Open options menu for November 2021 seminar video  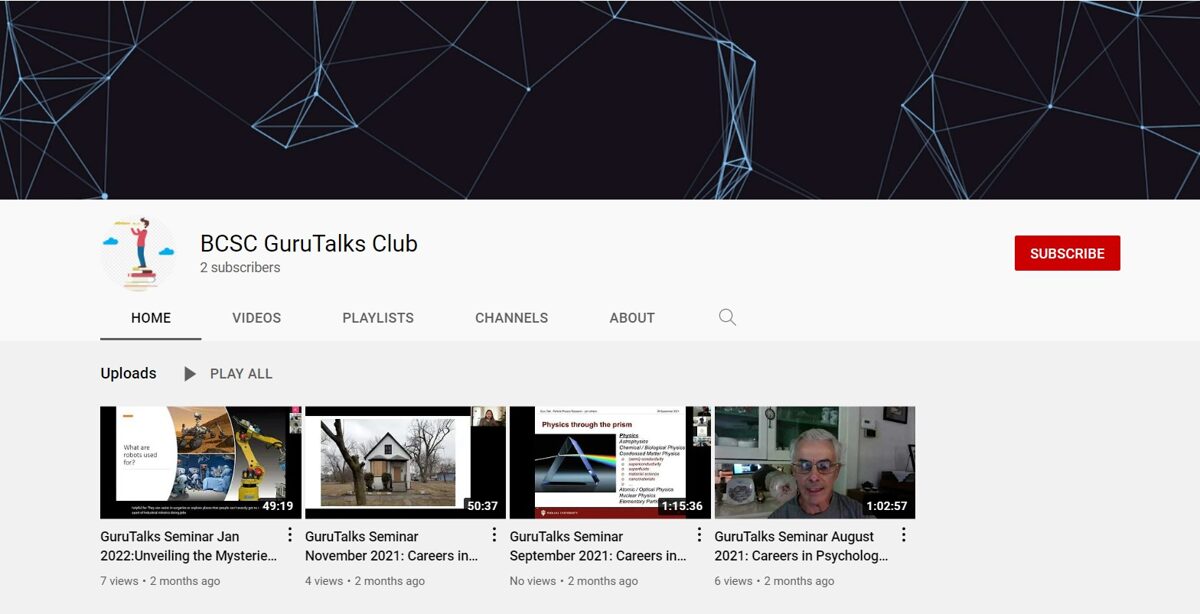(494, 535)
